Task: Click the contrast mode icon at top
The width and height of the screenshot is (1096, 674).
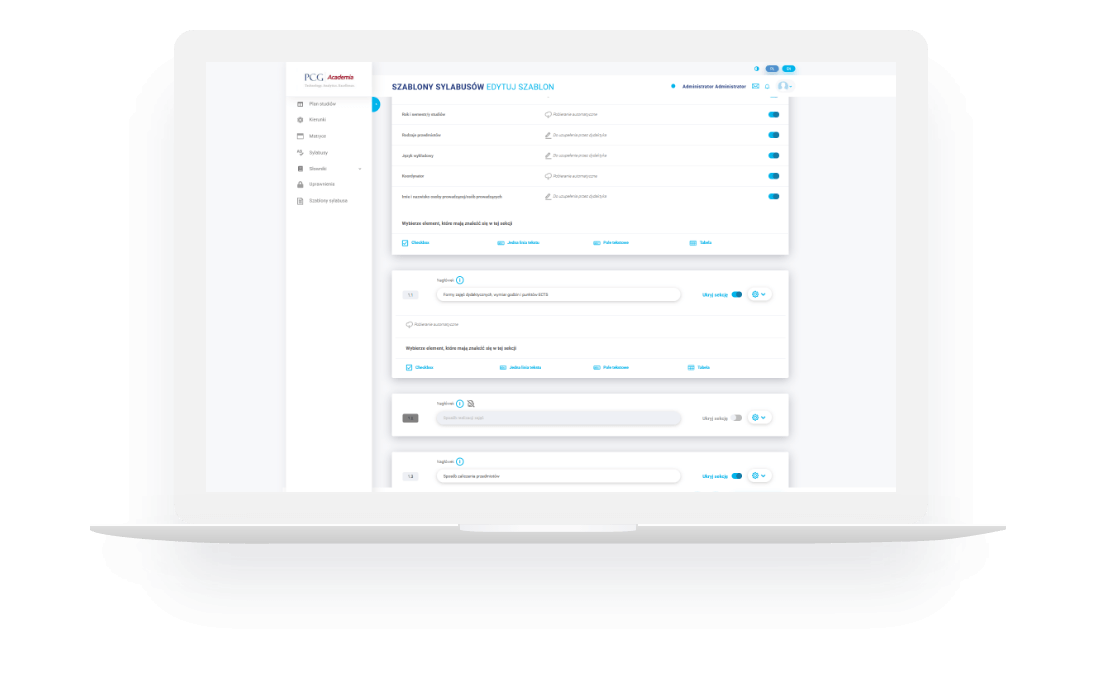Action: [x=757, y=68]
